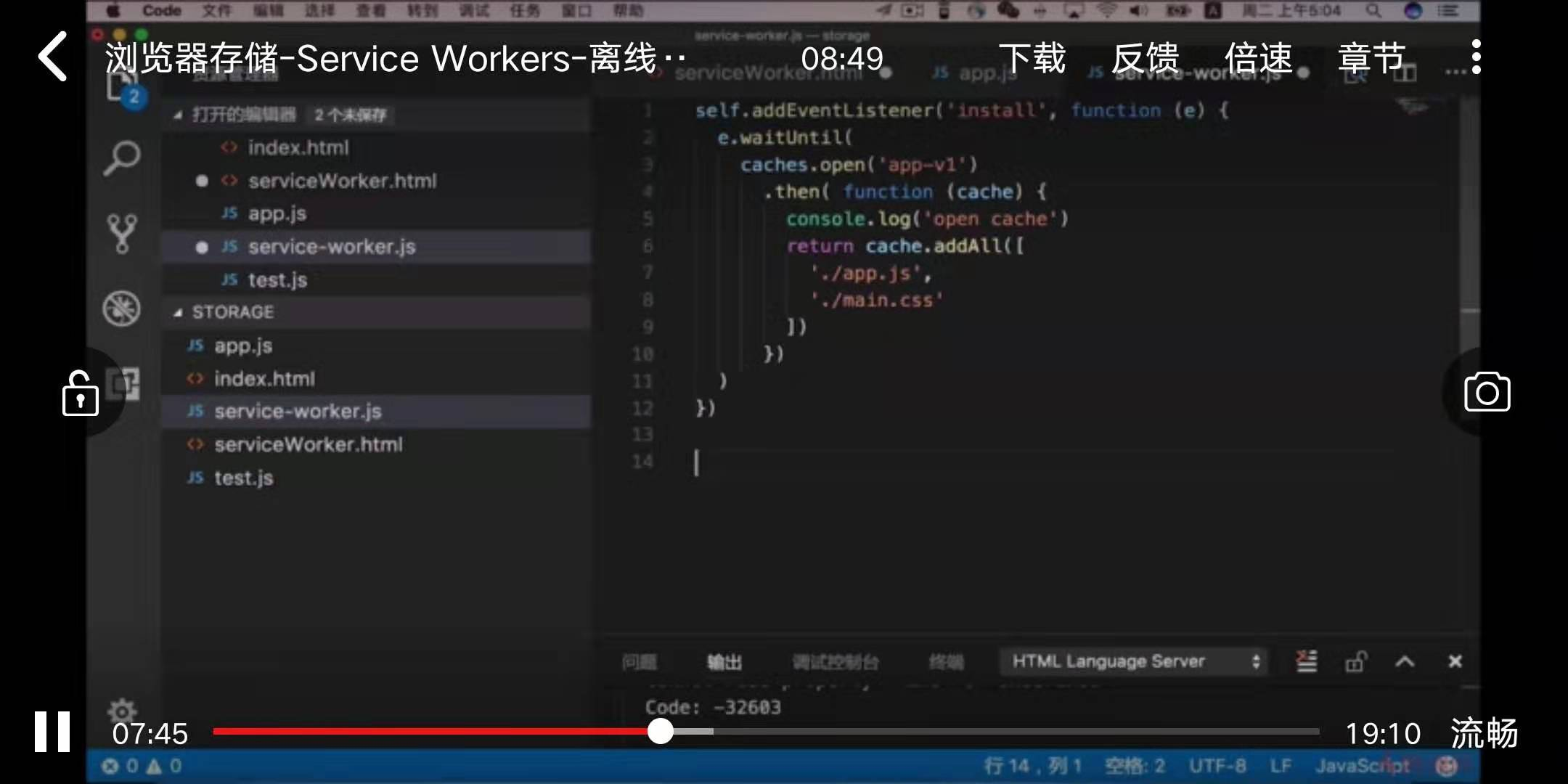The image size is (1568, 784).
Task: Open the three-dot more options menu
Action: pyautogui.click(x=1476, y=57)
